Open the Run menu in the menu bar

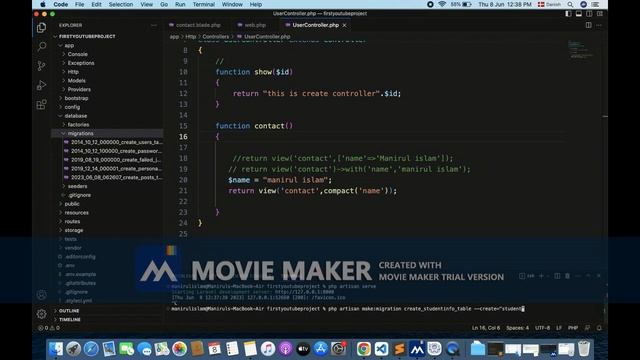(180, 4)
